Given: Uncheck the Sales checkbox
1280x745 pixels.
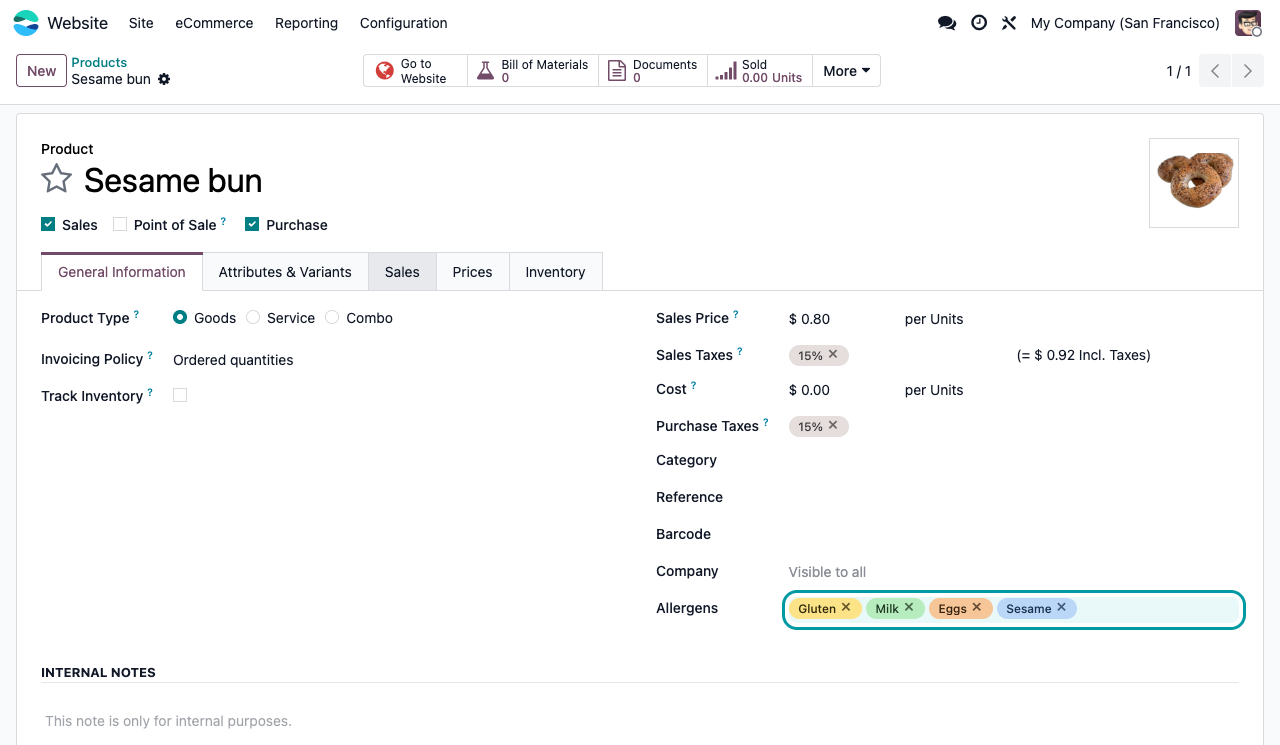Looking at the screenshot, I should click(x=48, y=224).
